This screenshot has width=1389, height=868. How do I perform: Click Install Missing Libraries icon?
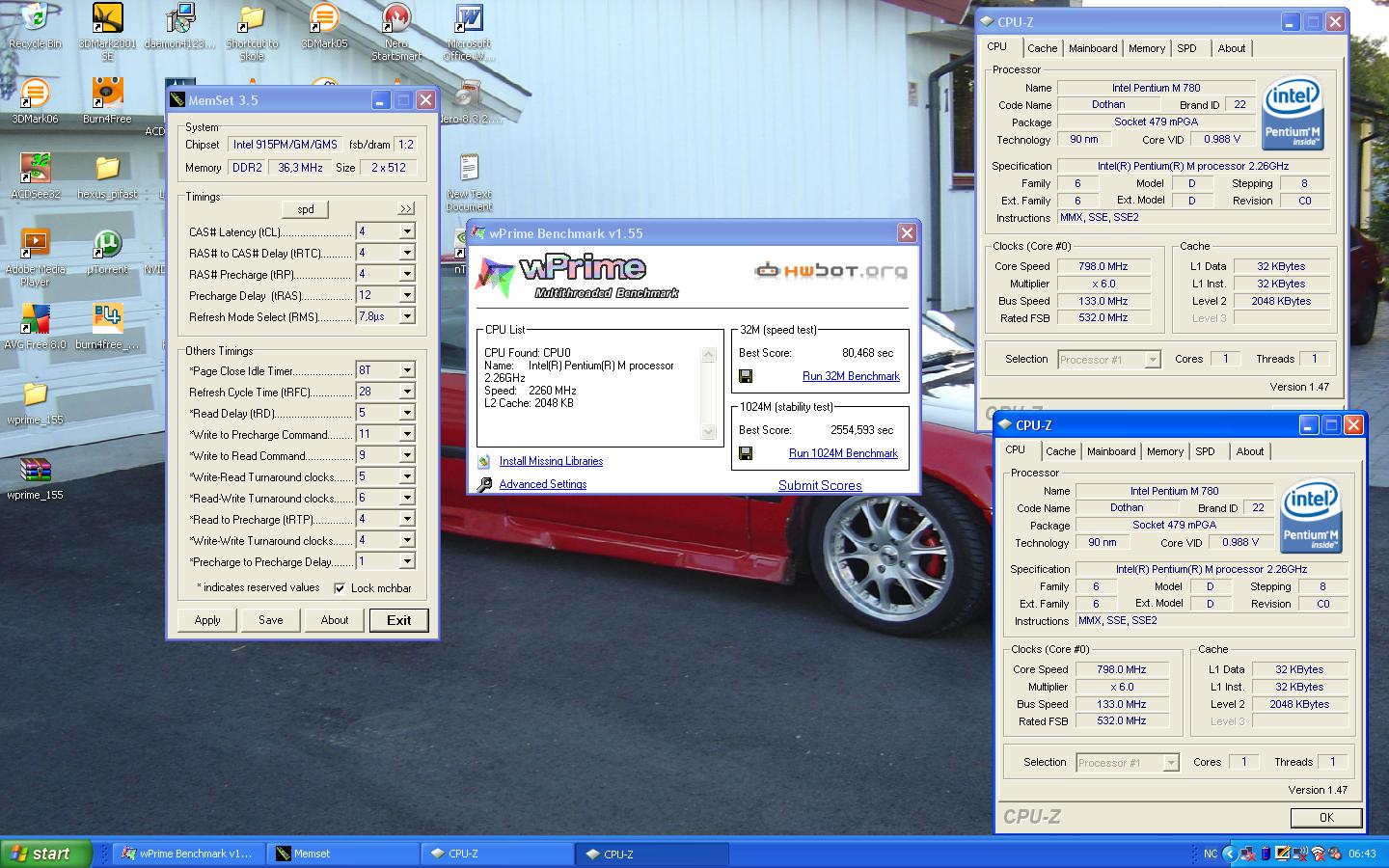[x=484, y=461]
